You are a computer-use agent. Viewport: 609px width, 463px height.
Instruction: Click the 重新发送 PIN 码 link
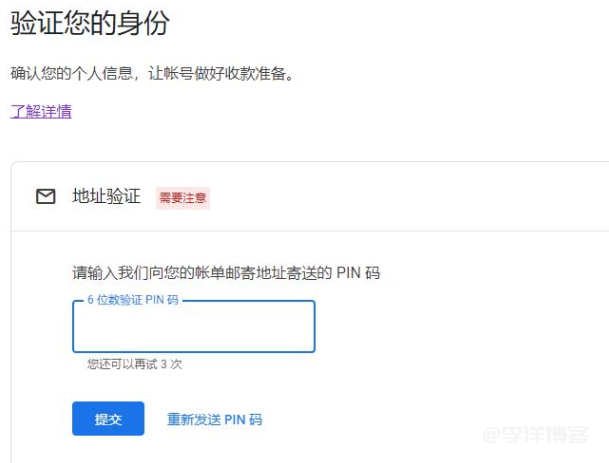(214, 420)
